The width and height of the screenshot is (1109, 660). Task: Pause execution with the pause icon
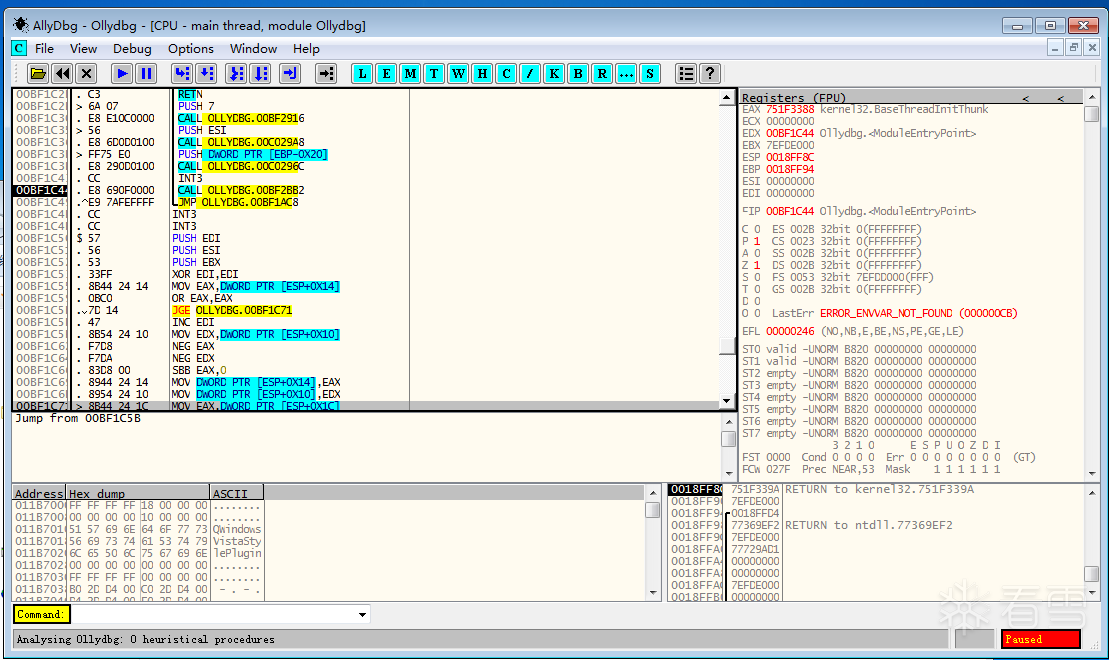pyautogui.click(x=146, y=74)
